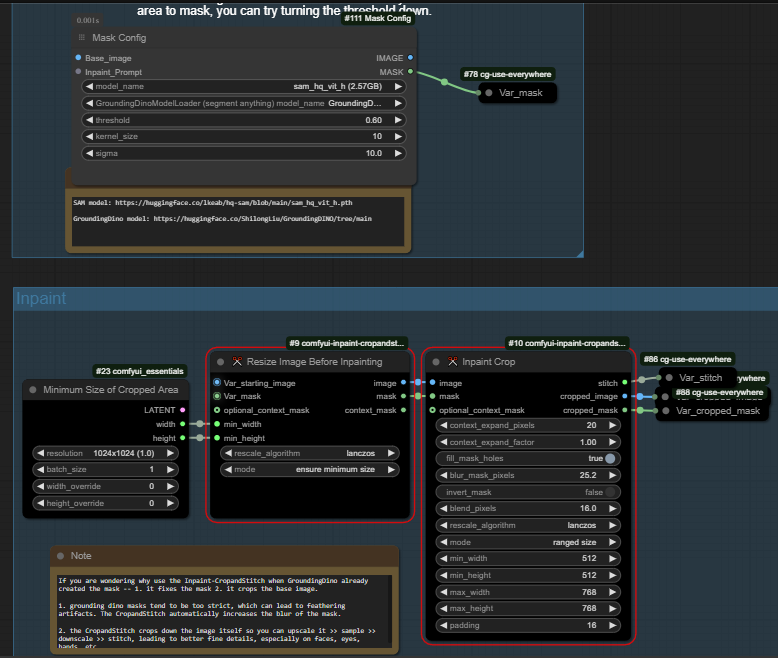The width and height of the screenshot is (778, 658).
Task: Click the #10 comfyui-inpaint-cropandstitch badge
Action: [567, 343]
